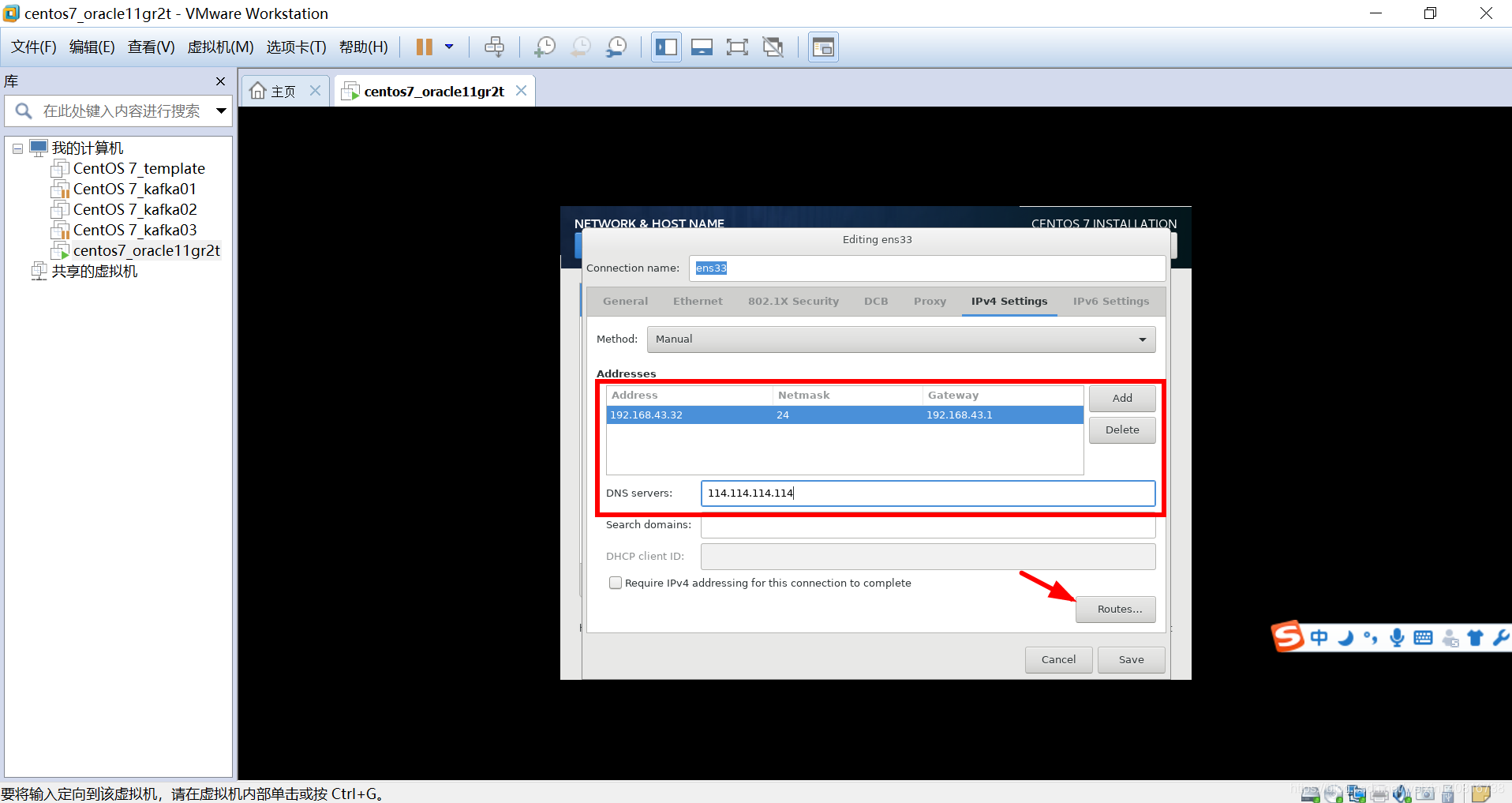This screenshot has width=1512, height=803.
Task: Open the 帮助(H) menu
Action: [x=364, y=47]
